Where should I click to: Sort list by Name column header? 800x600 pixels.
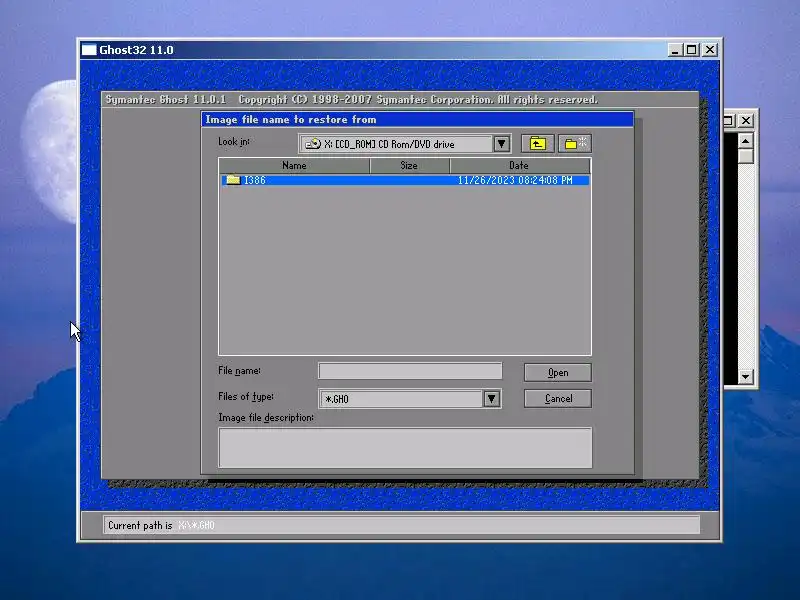pos(294,166)
